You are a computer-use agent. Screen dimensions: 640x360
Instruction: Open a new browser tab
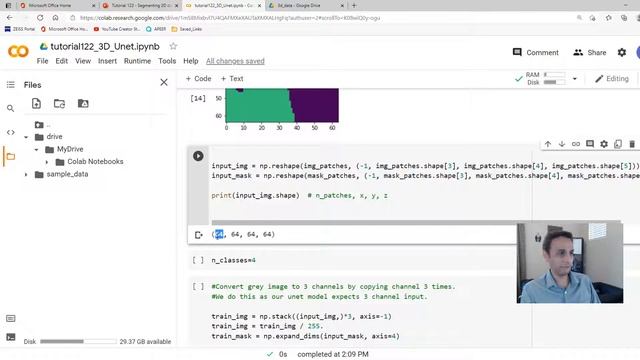click(x=354, y=6)
